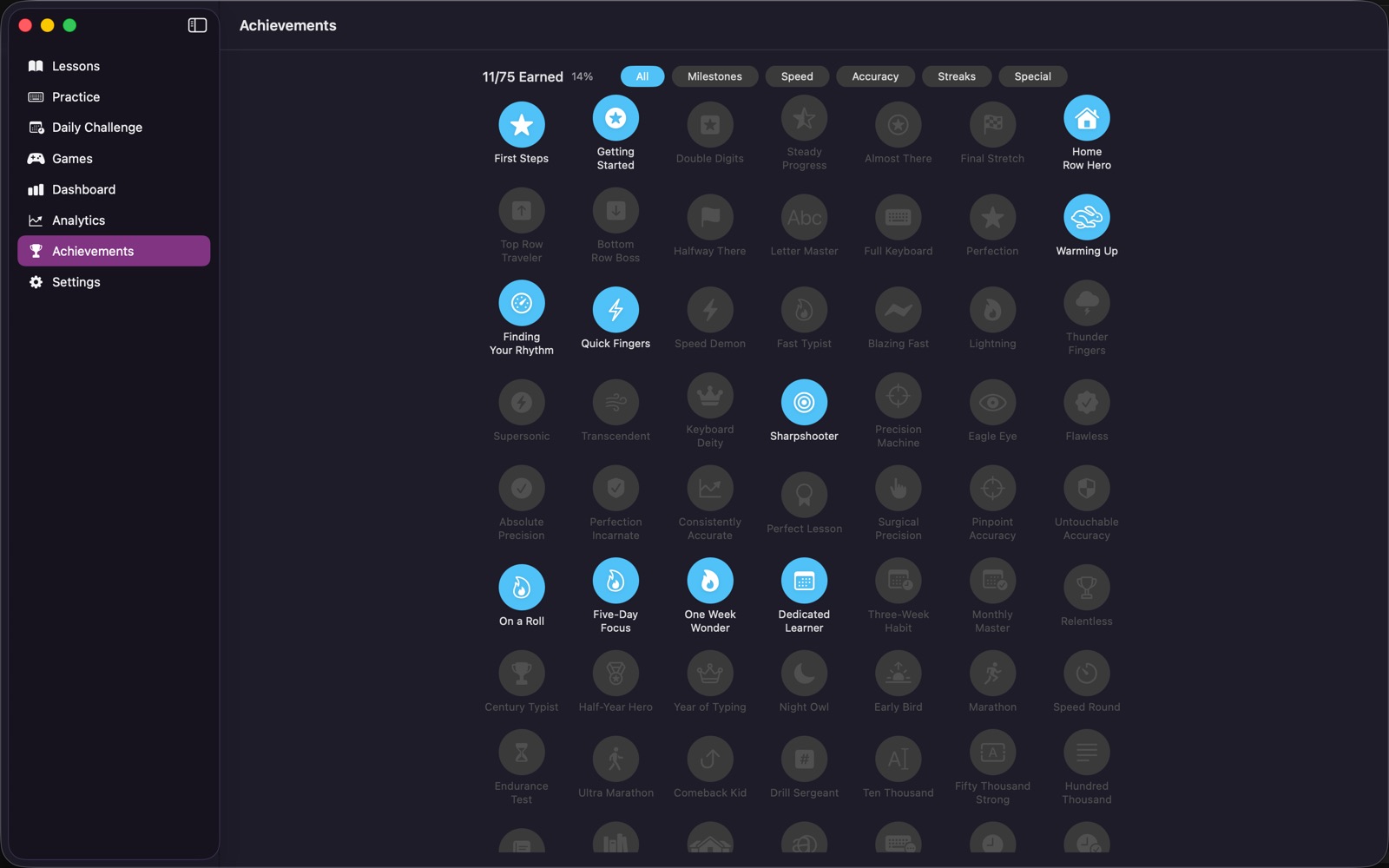Filter achievements by All
This screenshot has height=868, width=1389.
pos(642,76)
